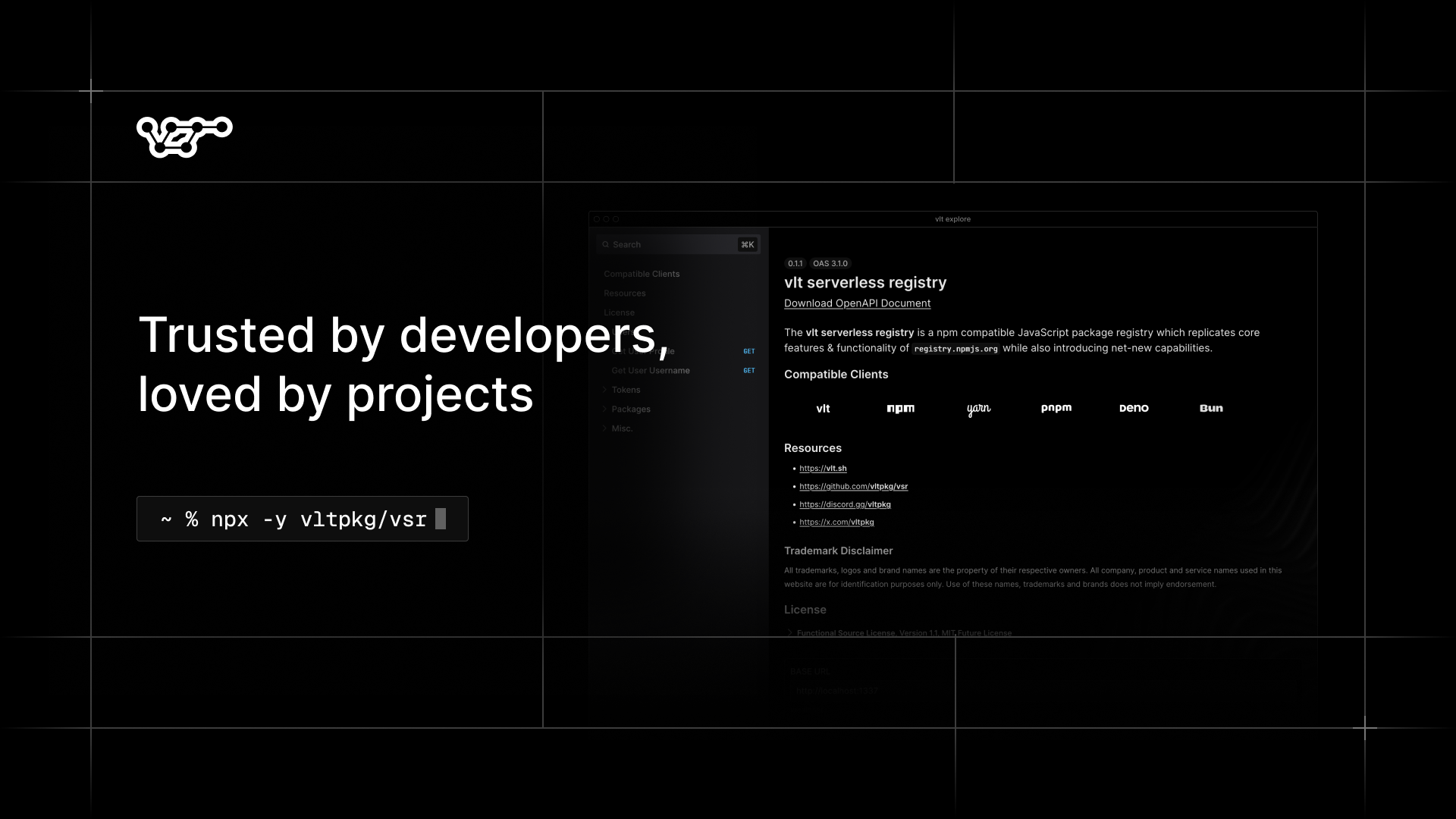This screenshot has height=819, width=1456.
Task: Click the GET badge beside Get User Username
Action: pos(748,371)
